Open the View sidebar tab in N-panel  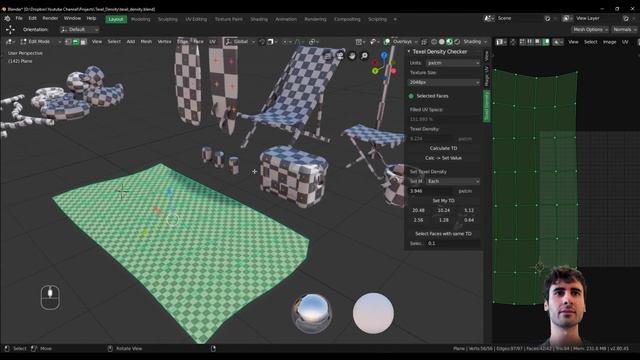pos(487,56)
